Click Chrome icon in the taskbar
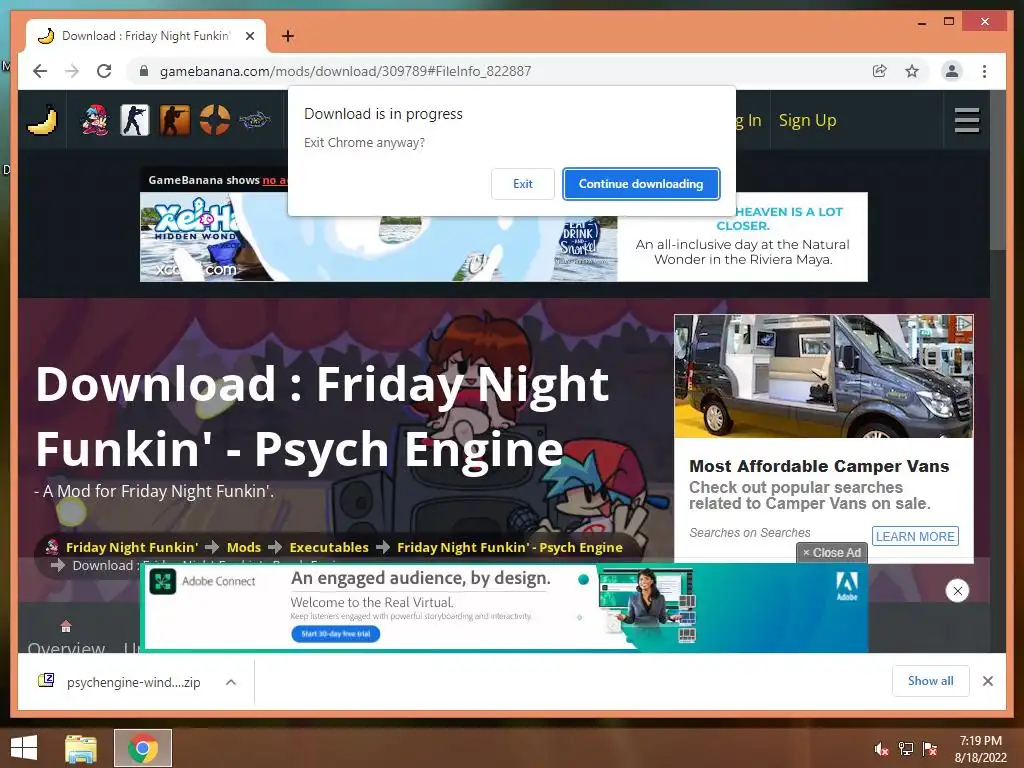 click(143, 748)
